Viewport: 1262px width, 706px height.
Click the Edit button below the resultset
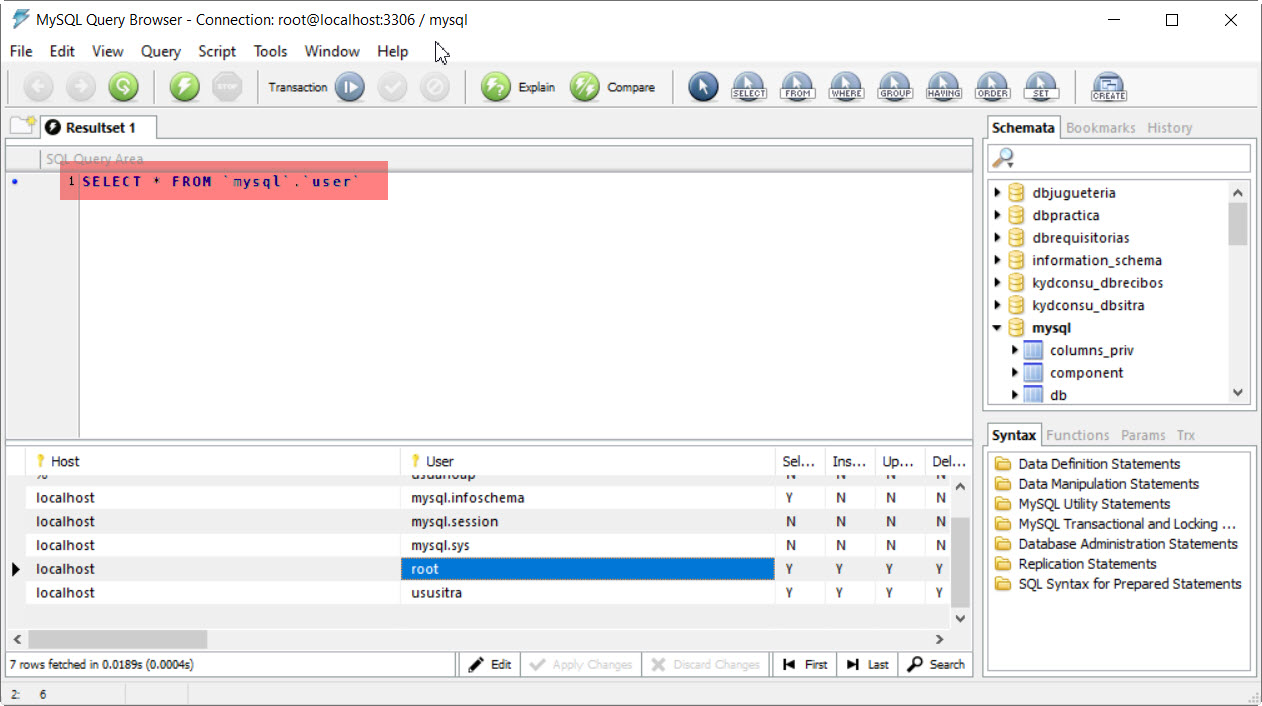click(x=490, y=664)
